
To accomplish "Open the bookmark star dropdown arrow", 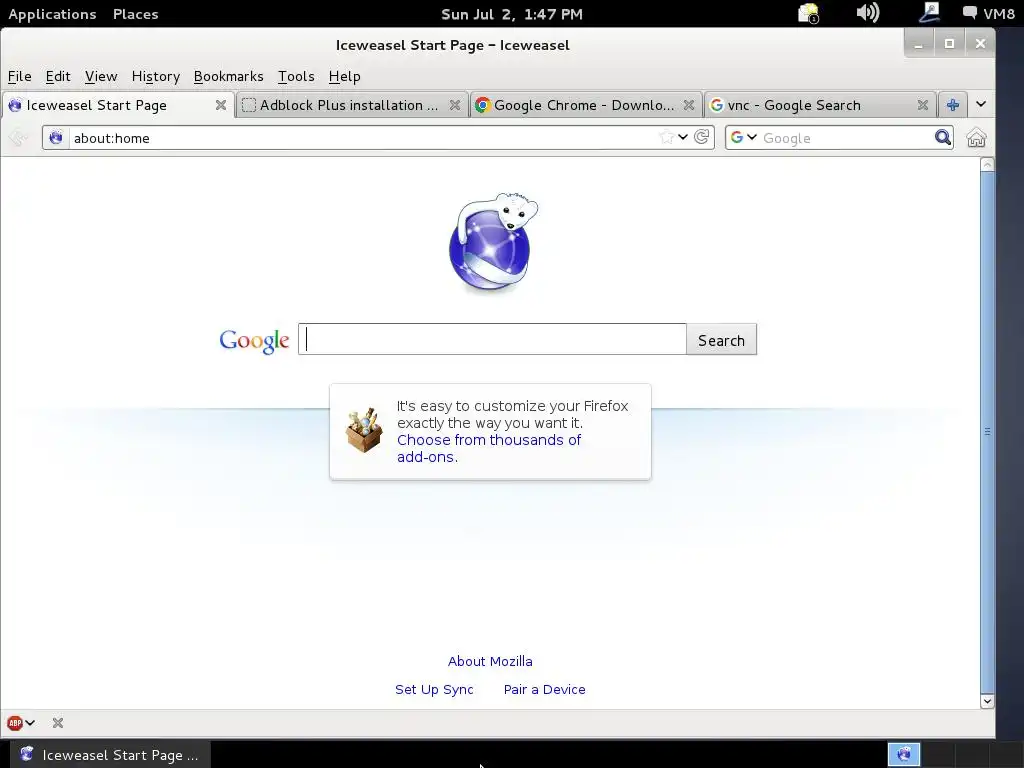I will pos(682,137).
